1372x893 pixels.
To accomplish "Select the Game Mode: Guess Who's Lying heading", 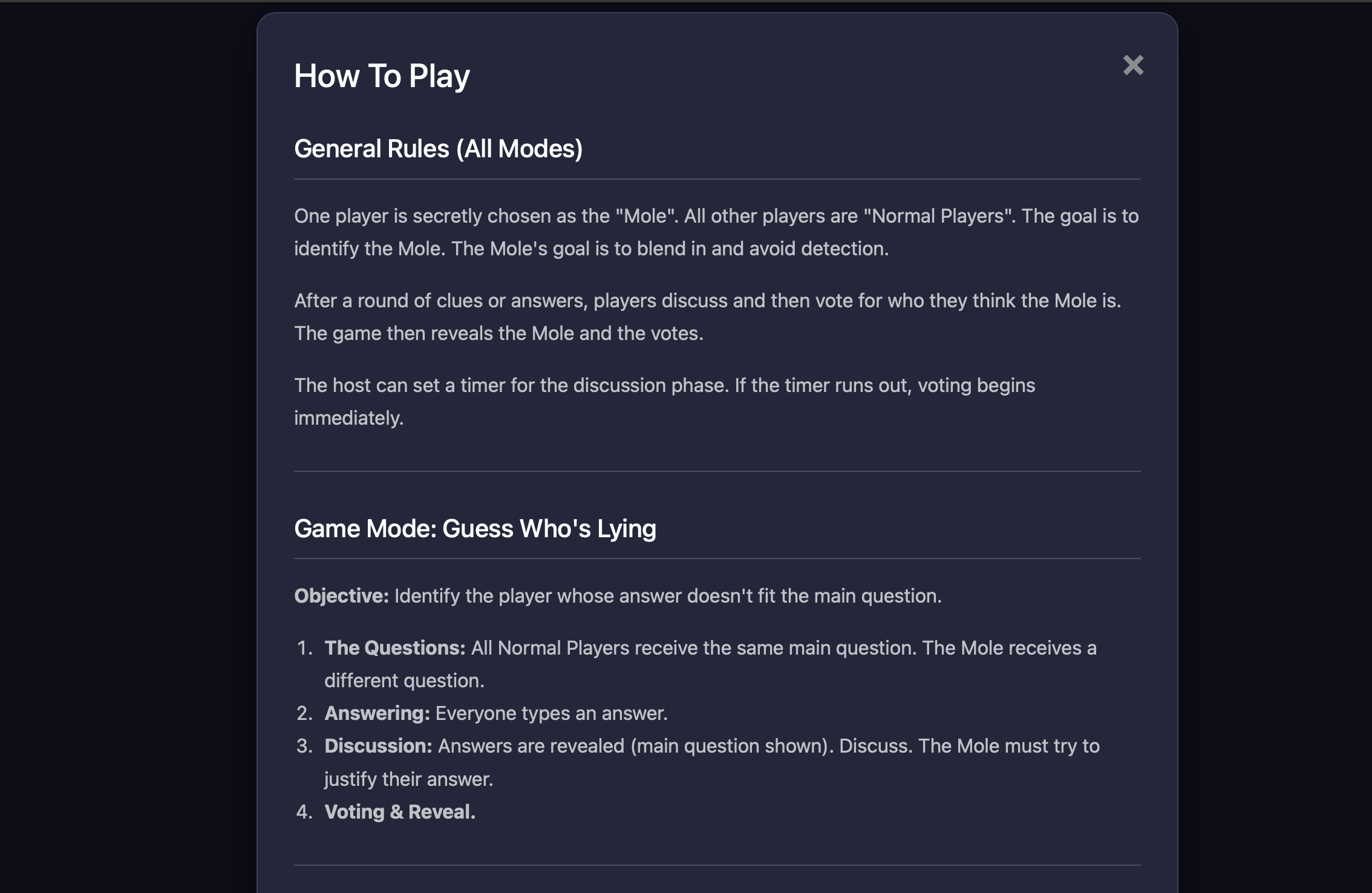I will click(475, 529).
